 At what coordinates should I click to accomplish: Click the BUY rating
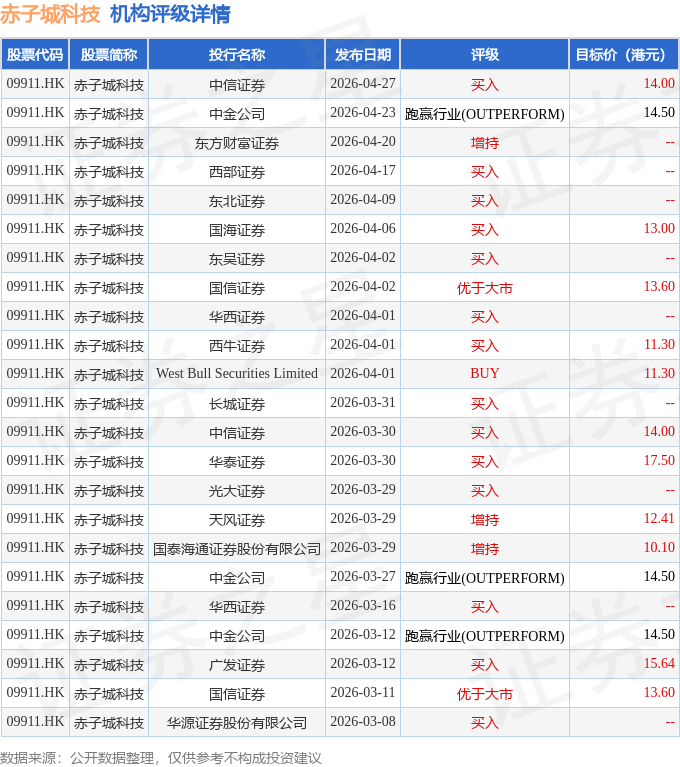tap(485, 373)
